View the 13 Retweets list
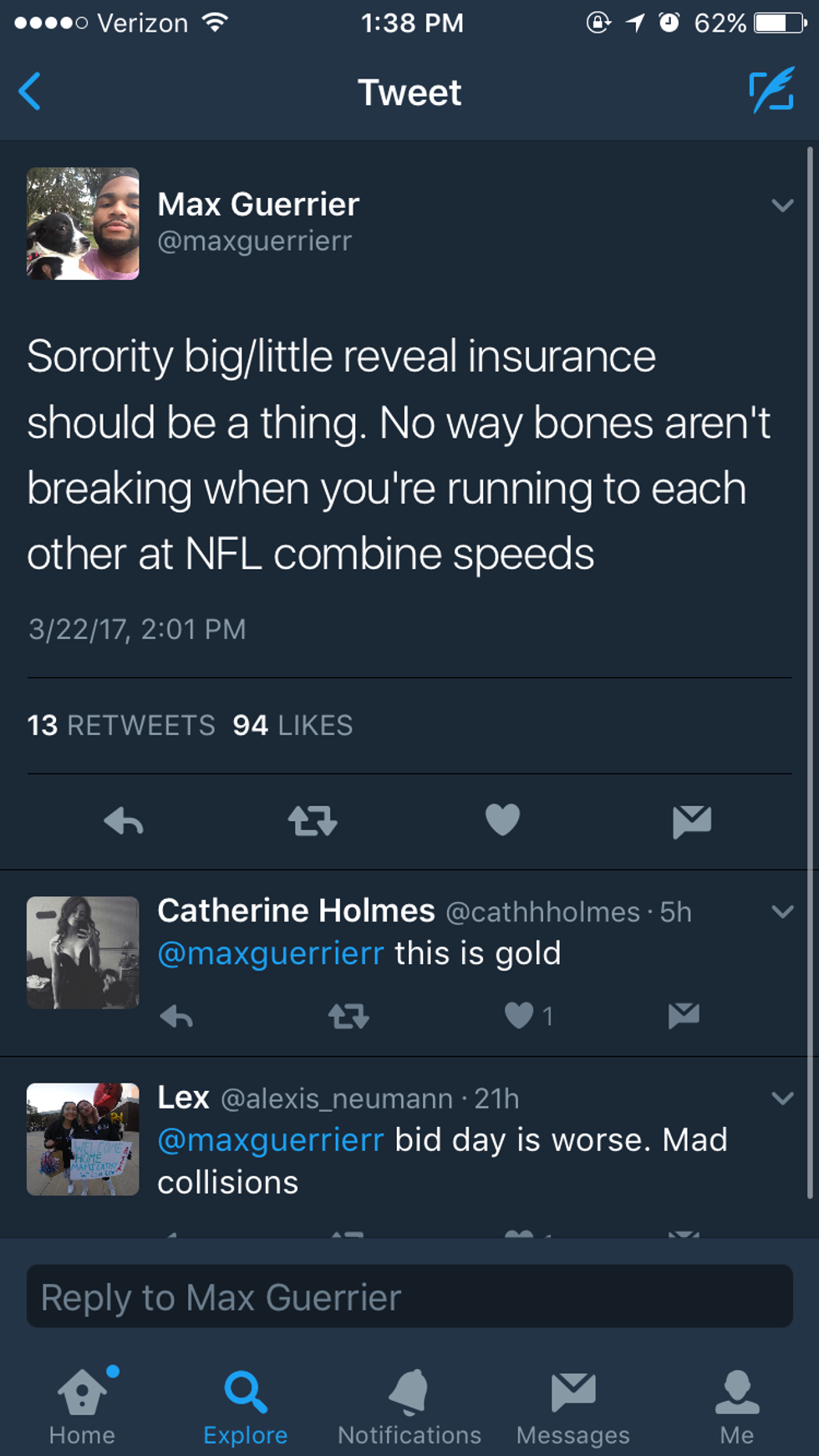Image resolution: width=819 pixels, height=1456 pixels. pyautogui.click(x=121, y=725)
